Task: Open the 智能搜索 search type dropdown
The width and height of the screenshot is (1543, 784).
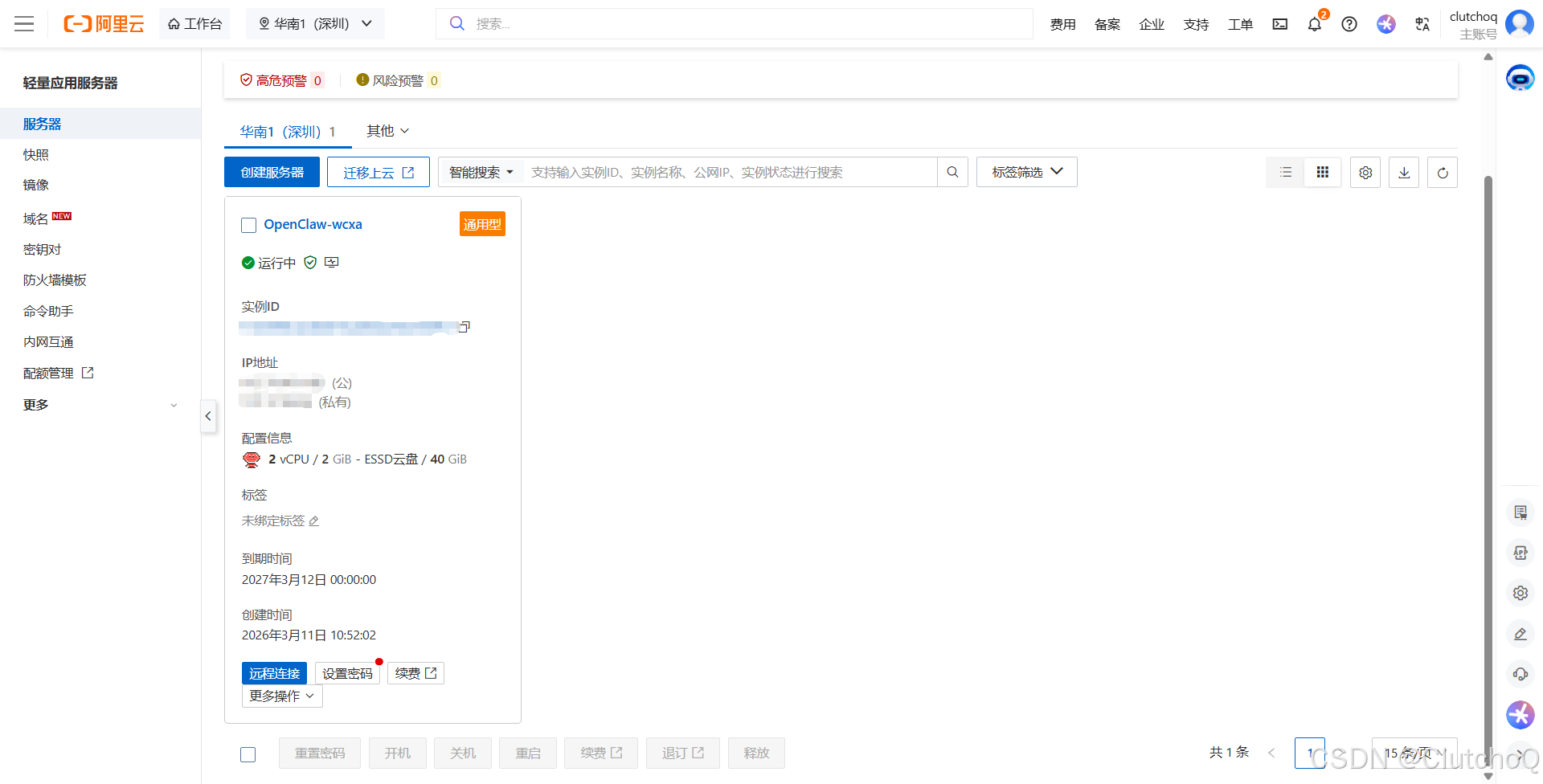Action: pos(481,172)
